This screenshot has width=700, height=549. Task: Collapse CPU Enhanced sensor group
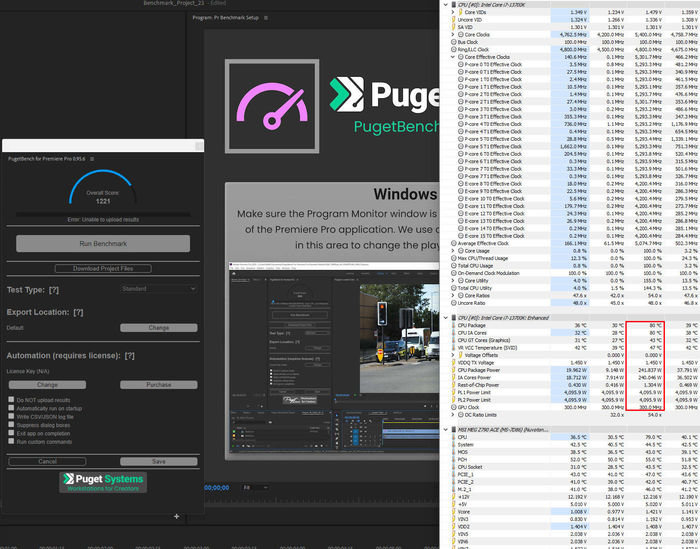tap(446, 318)
